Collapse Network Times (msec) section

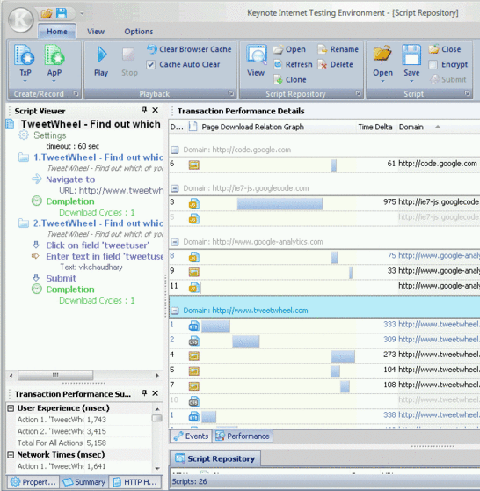[11, 455]
